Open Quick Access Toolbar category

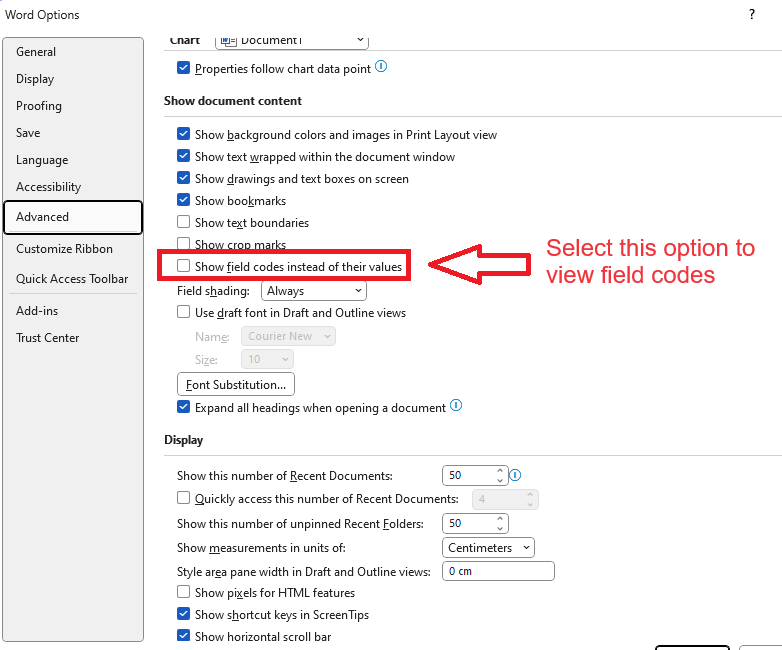(x=72, y=278)
